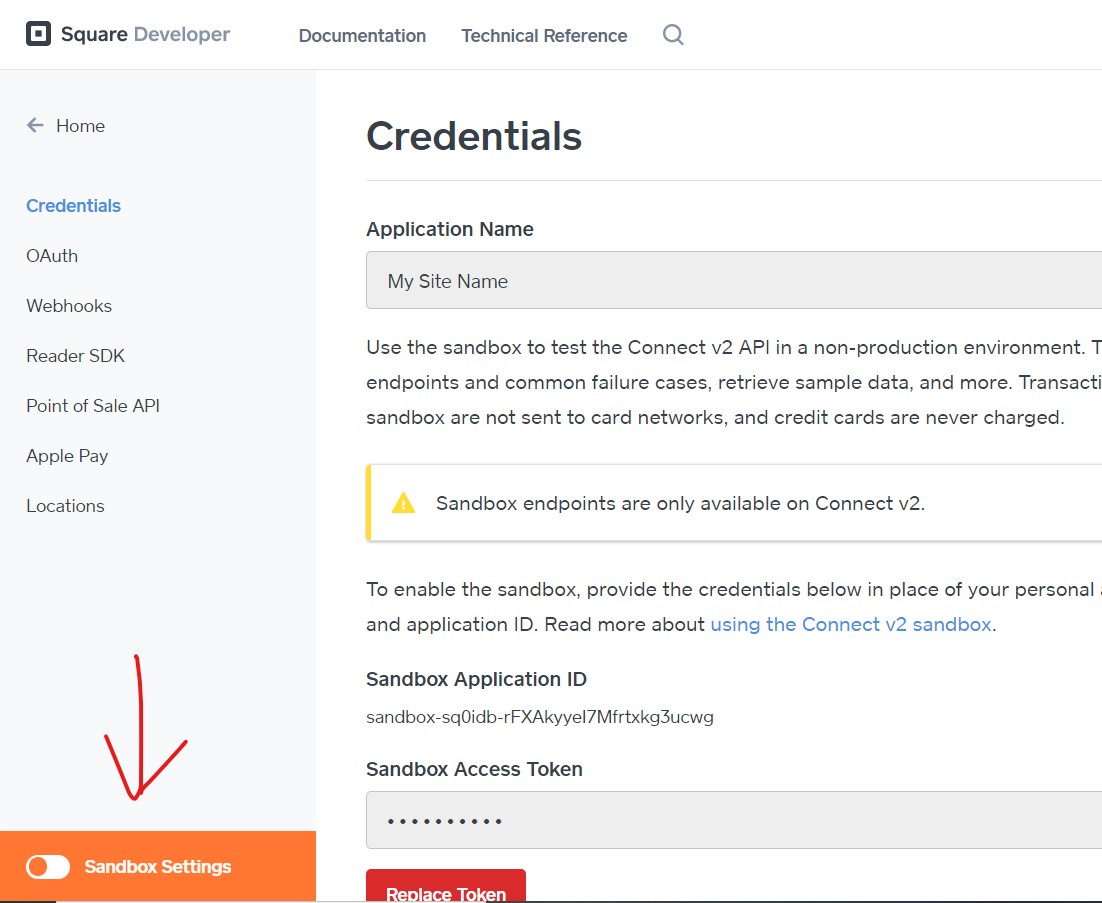This screenshot has height=903, width=1102.
Task: Open the Webhooks section
Action: click(x=69, y=306)
